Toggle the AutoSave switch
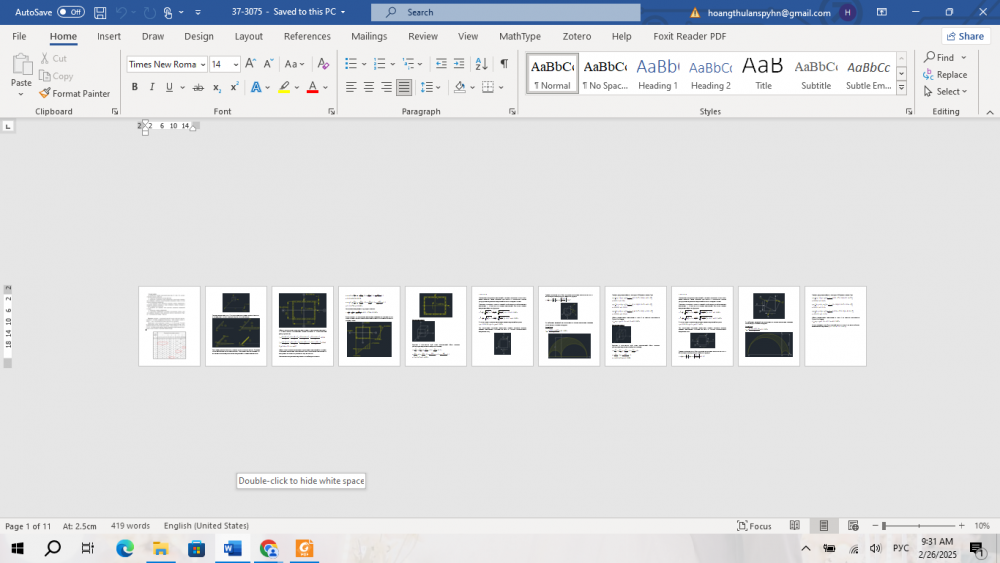Screen dimensions: 1000x563 pos(70,12)
